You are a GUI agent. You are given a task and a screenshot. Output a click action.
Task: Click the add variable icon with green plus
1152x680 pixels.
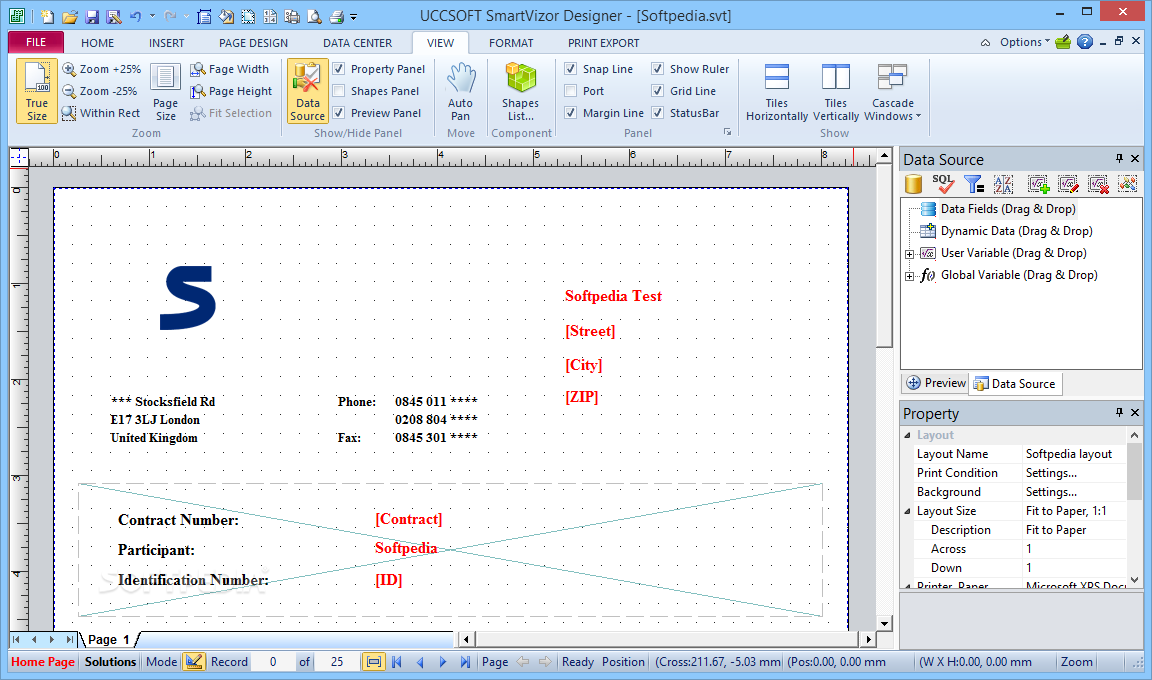pyautogui.click(x=1038, y=184)
